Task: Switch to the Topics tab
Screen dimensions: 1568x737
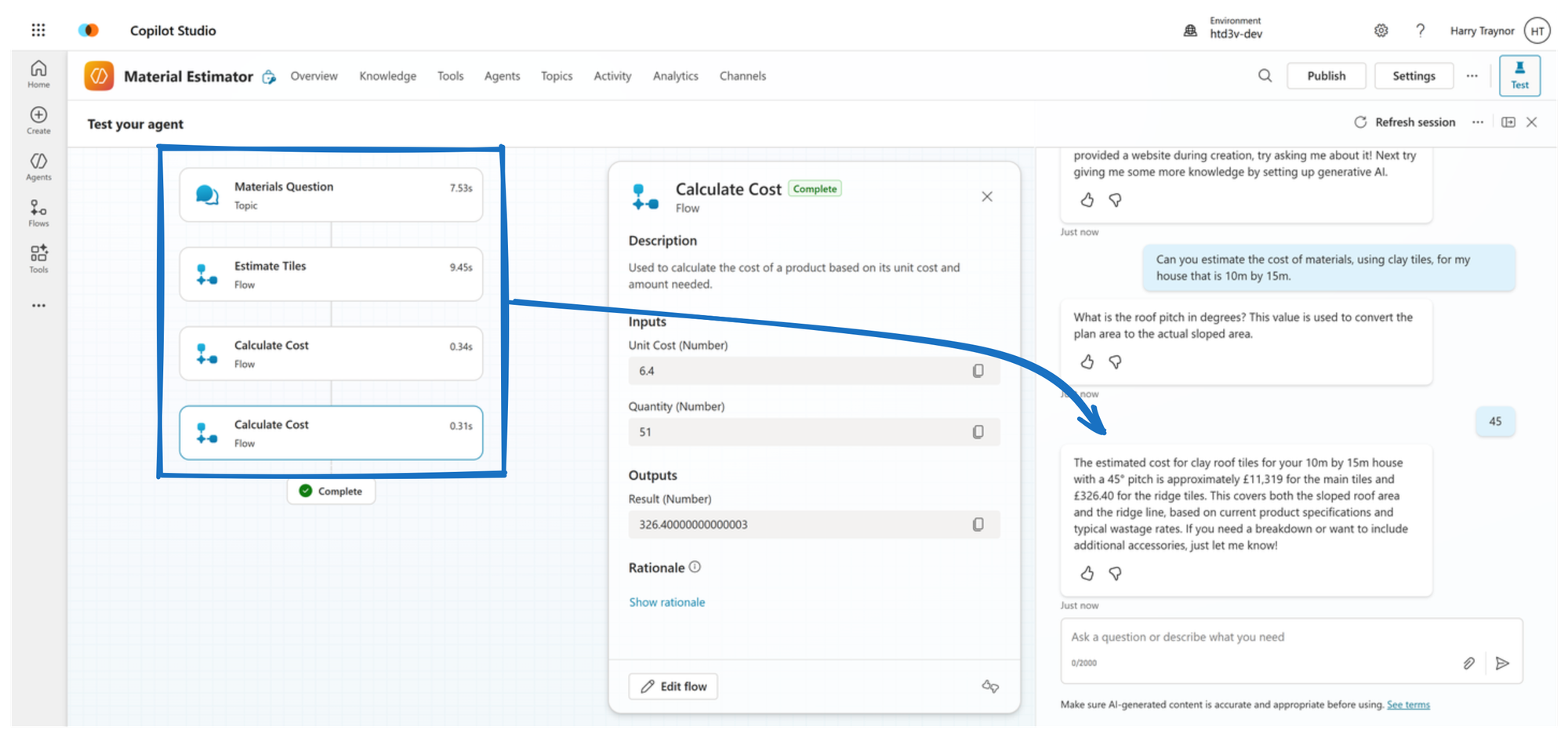Action: point(557,76)
